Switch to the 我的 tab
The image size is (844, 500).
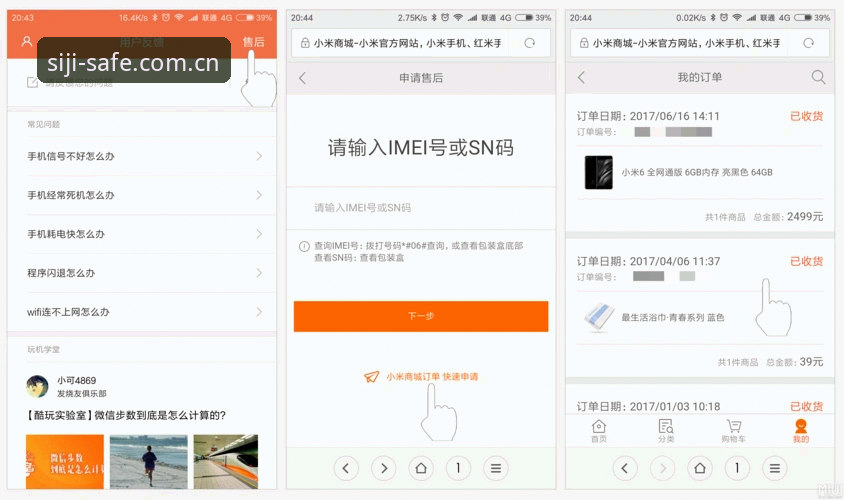click(801, 431)
